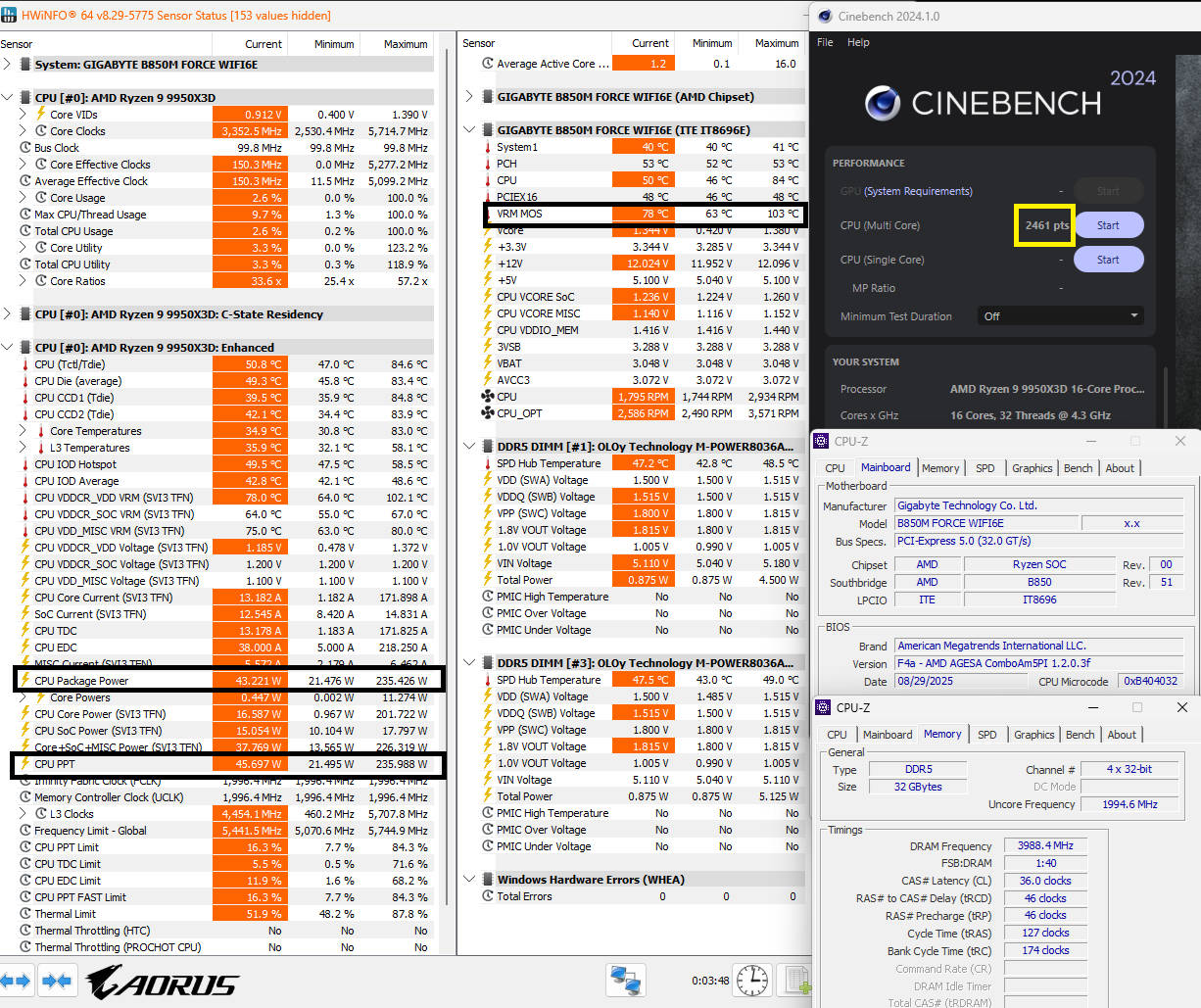Open the HWiNFO remote network monitors icon
The image size is (1201, 1008).
click(x=625, y=980)
